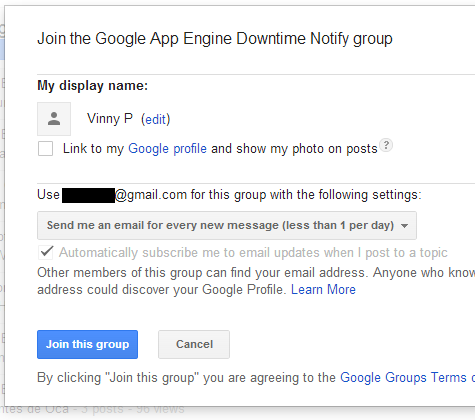Click the Join this group button
475x420 pixels.
tap(87, 344)
